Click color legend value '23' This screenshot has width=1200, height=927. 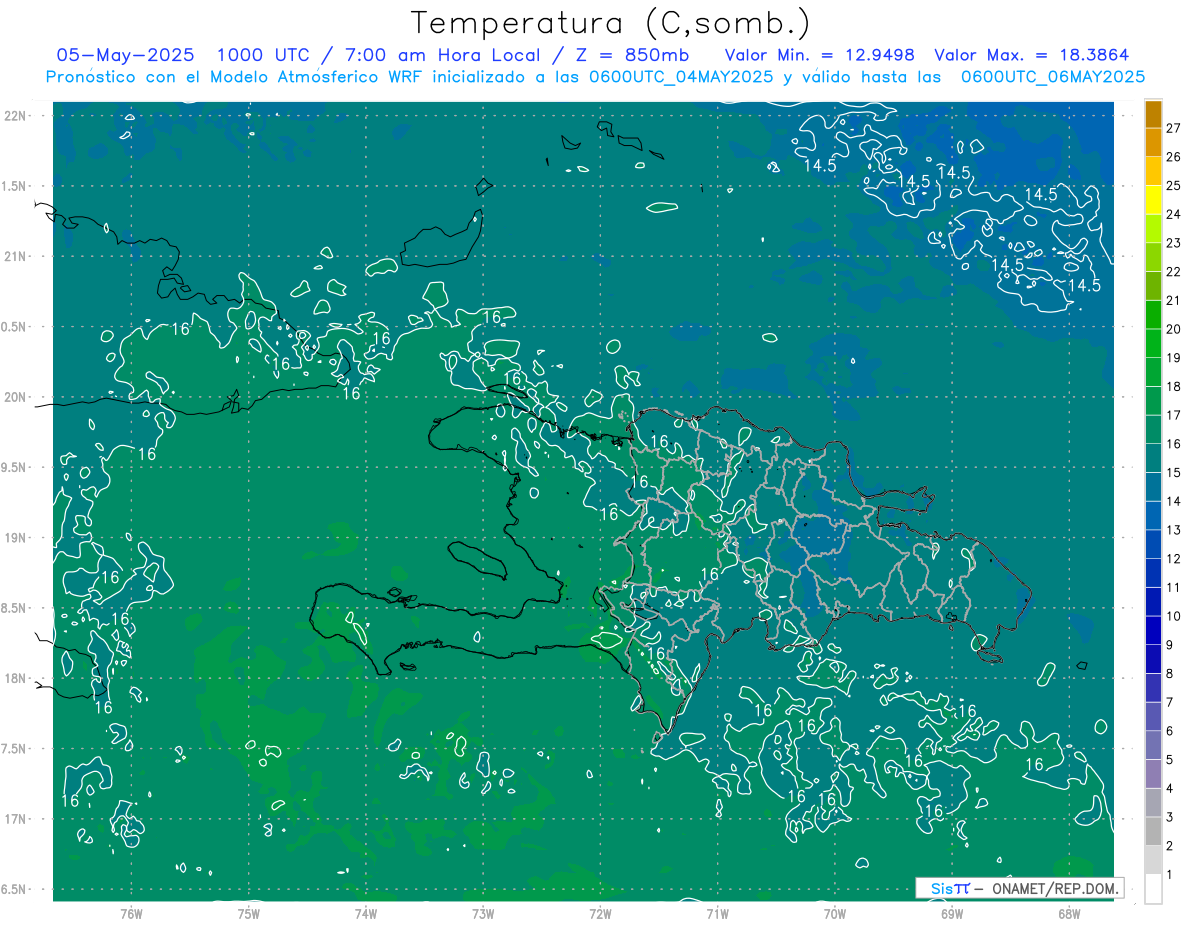click(x=1174, y=243)
